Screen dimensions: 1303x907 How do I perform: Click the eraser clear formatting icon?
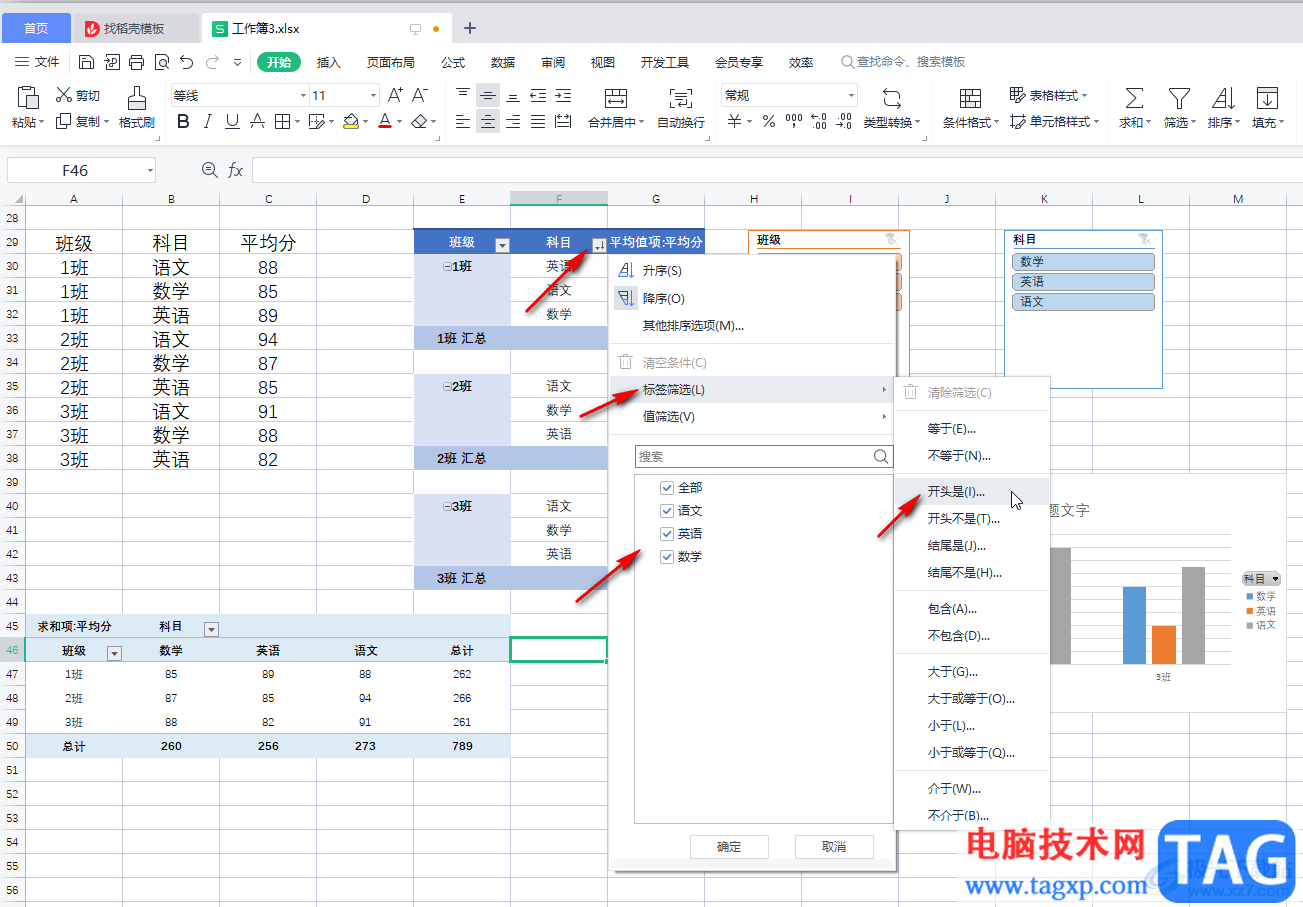[x=419, y=122]
